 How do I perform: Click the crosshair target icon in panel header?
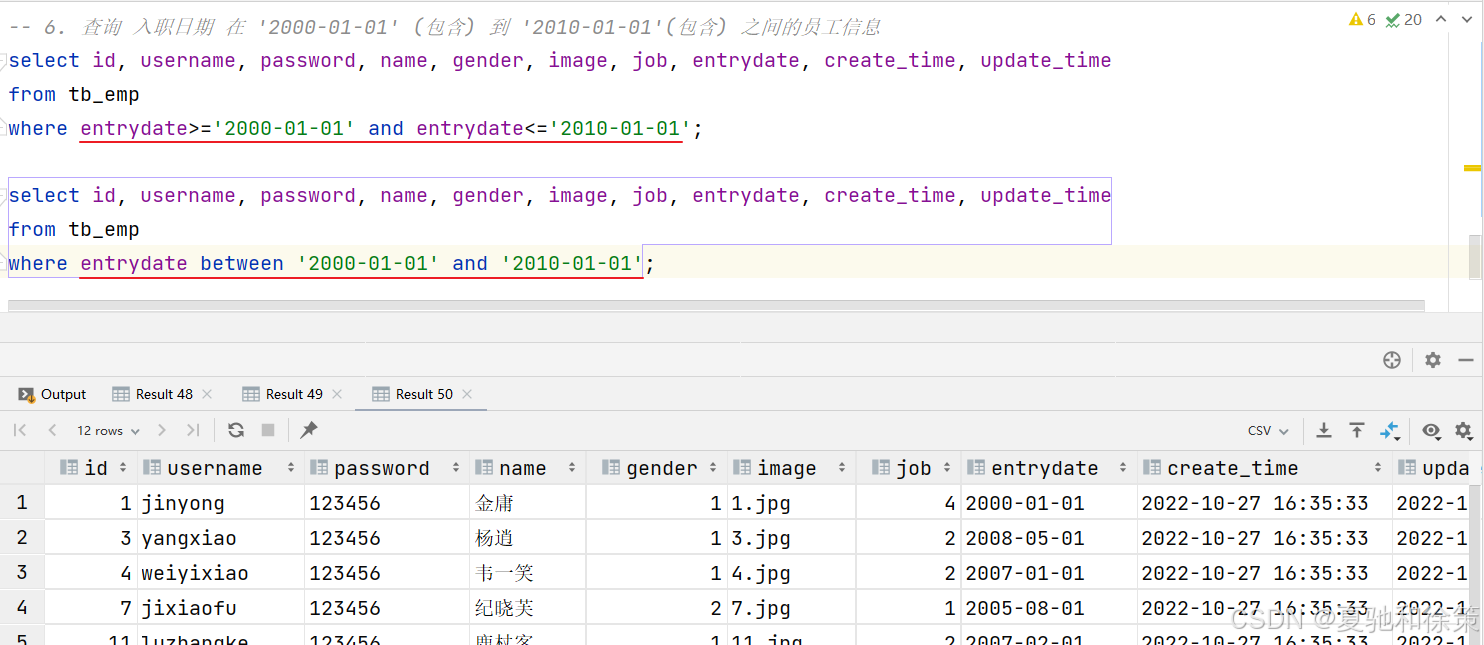pyautogui.click(x=1392, y=360)
